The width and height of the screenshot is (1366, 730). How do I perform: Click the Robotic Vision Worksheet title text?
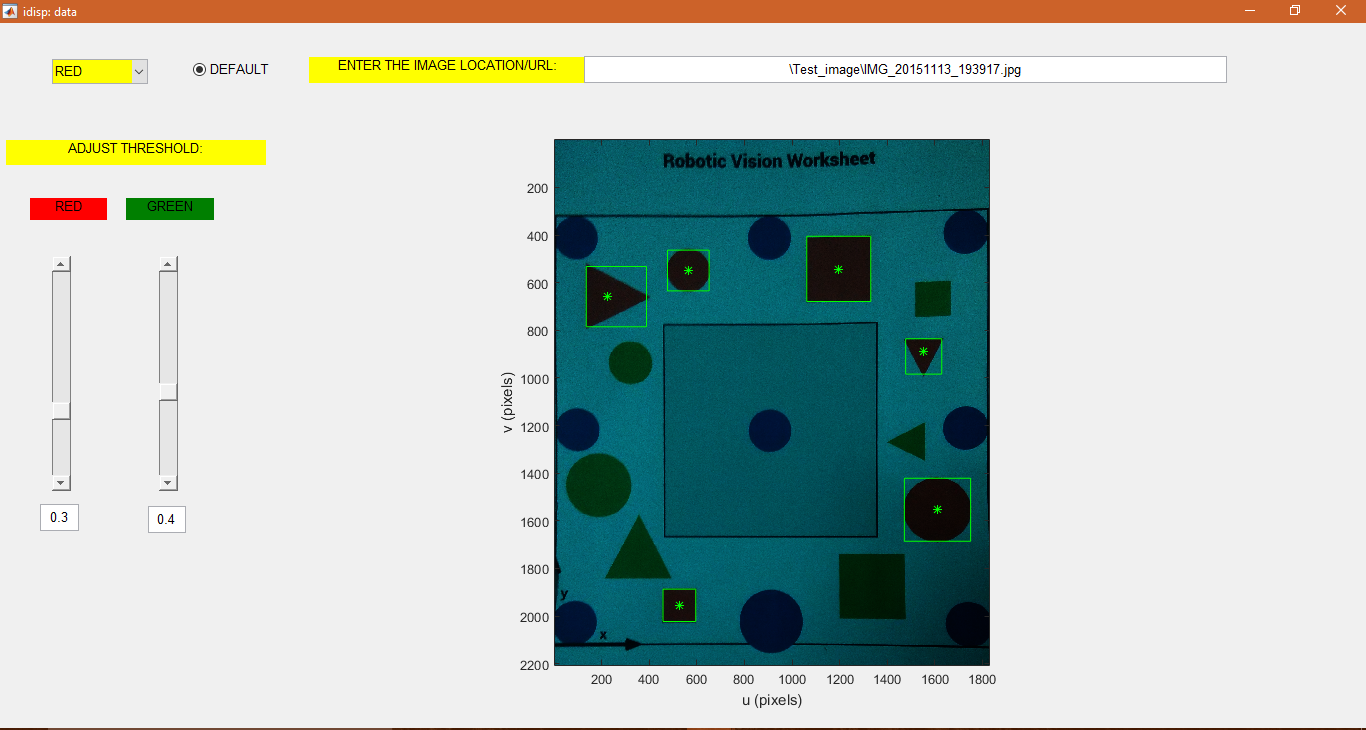pyautogui.click(x=769, y=159)
